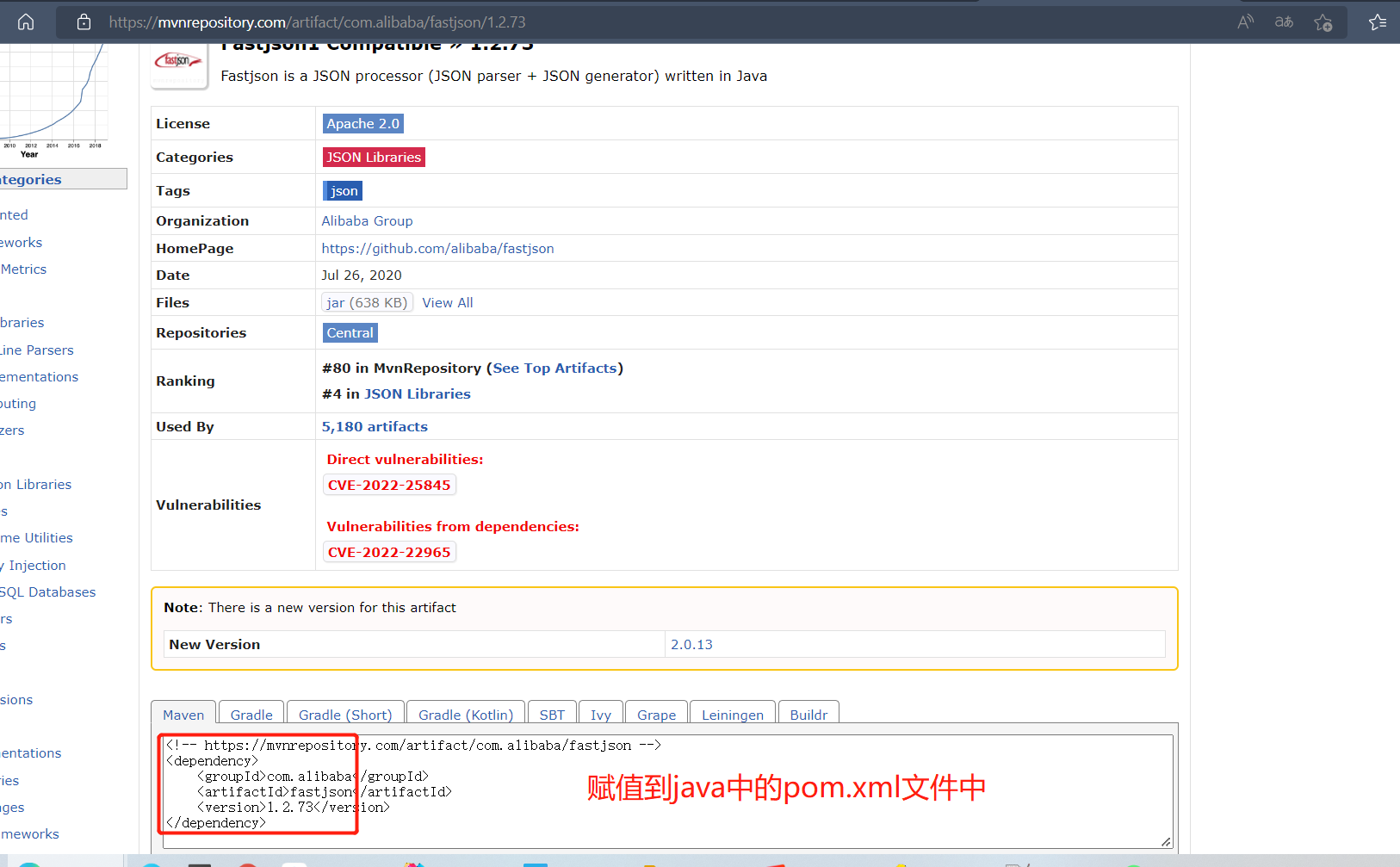The height and width of the screenshot is (867, 1400).
Task: Click the 'Direct vulnerabilities:' heading
Action: coord(405,460)
